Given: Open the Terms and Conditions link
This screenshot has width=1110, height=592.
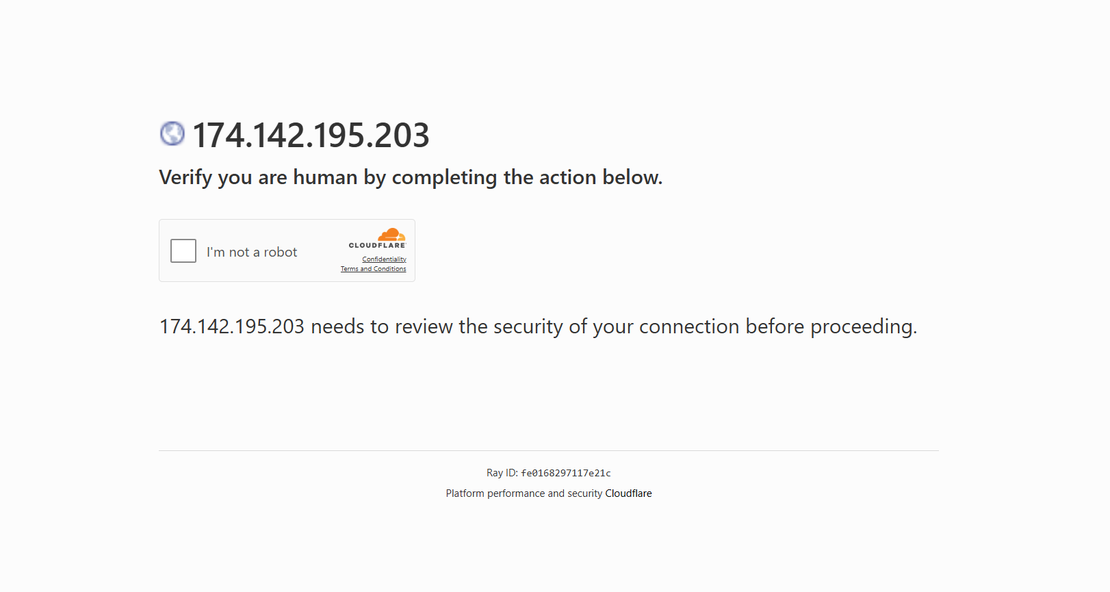Looking at the screenshot, I should pos(373,269).
